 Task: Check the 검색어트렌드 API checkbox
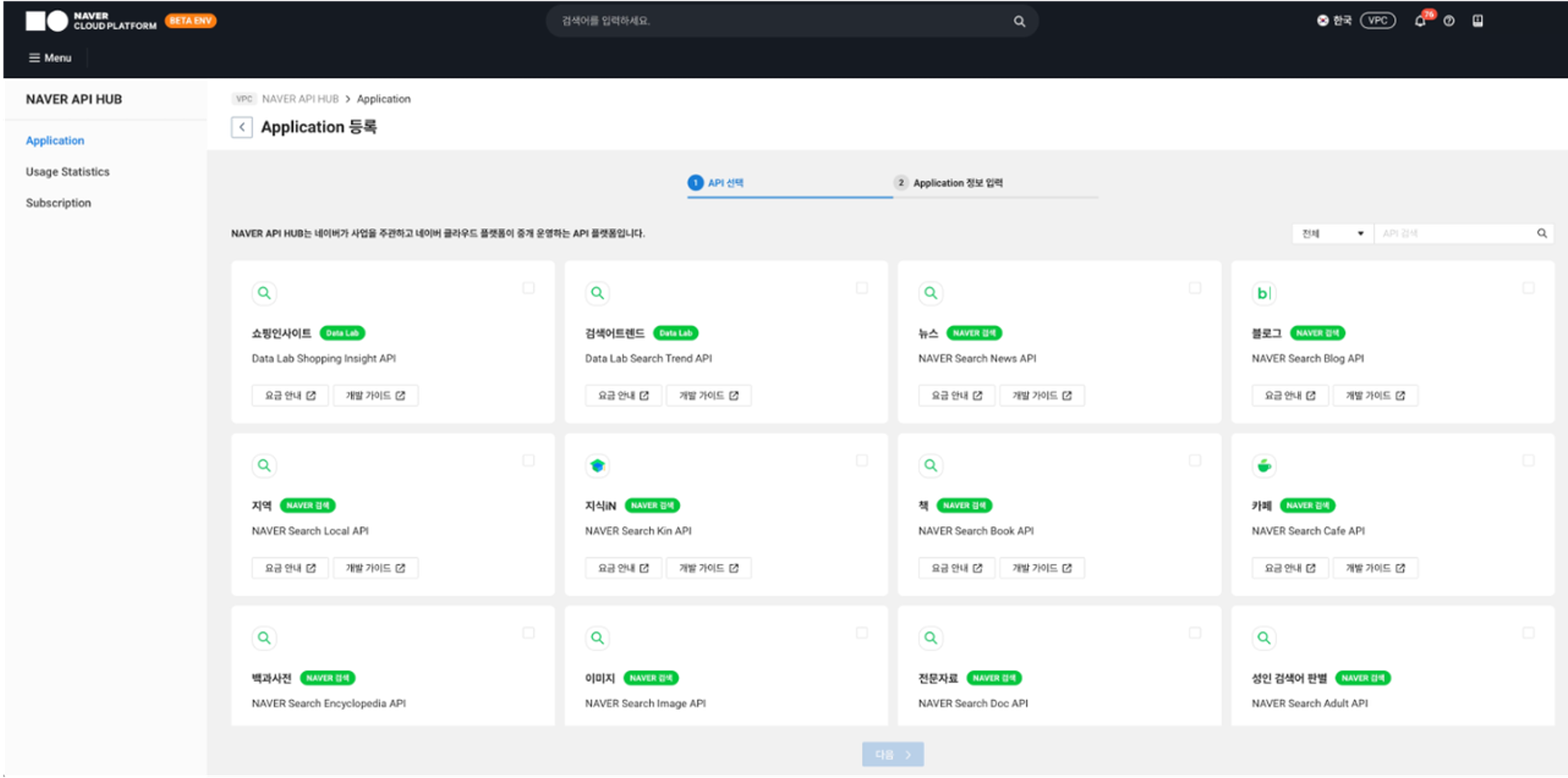(862, 288)
